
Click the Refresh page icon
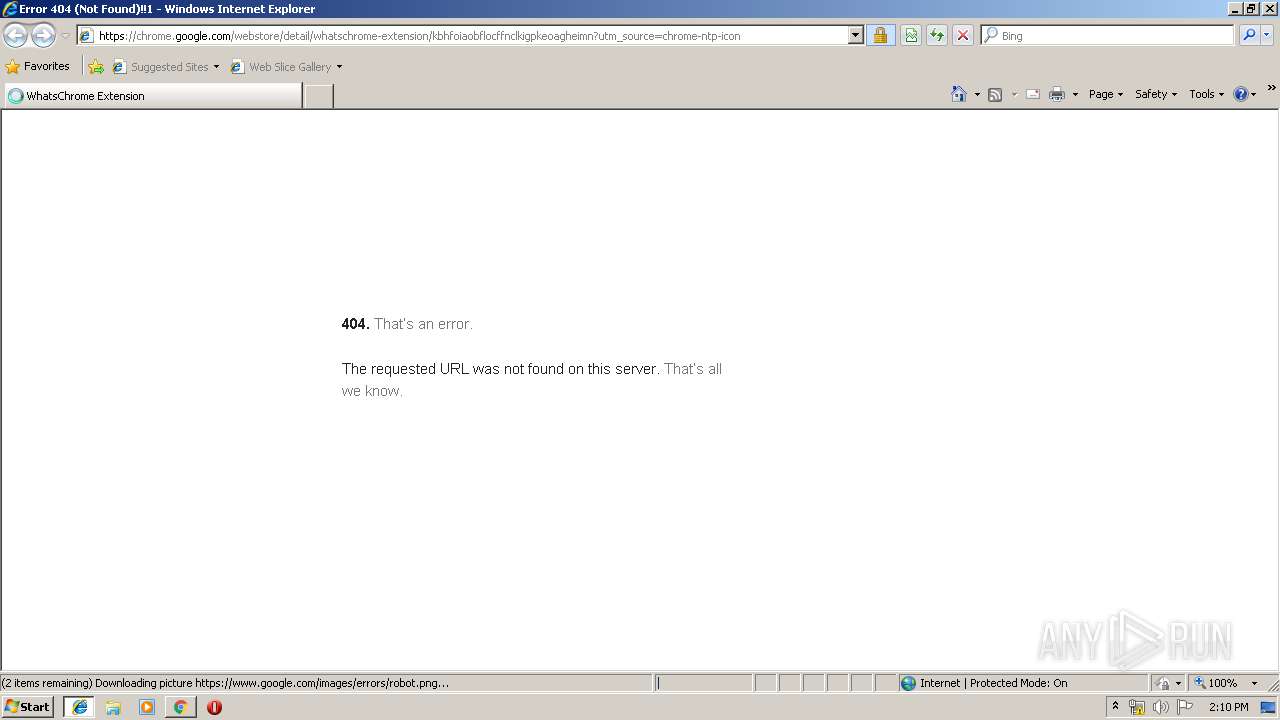[937, 36]
